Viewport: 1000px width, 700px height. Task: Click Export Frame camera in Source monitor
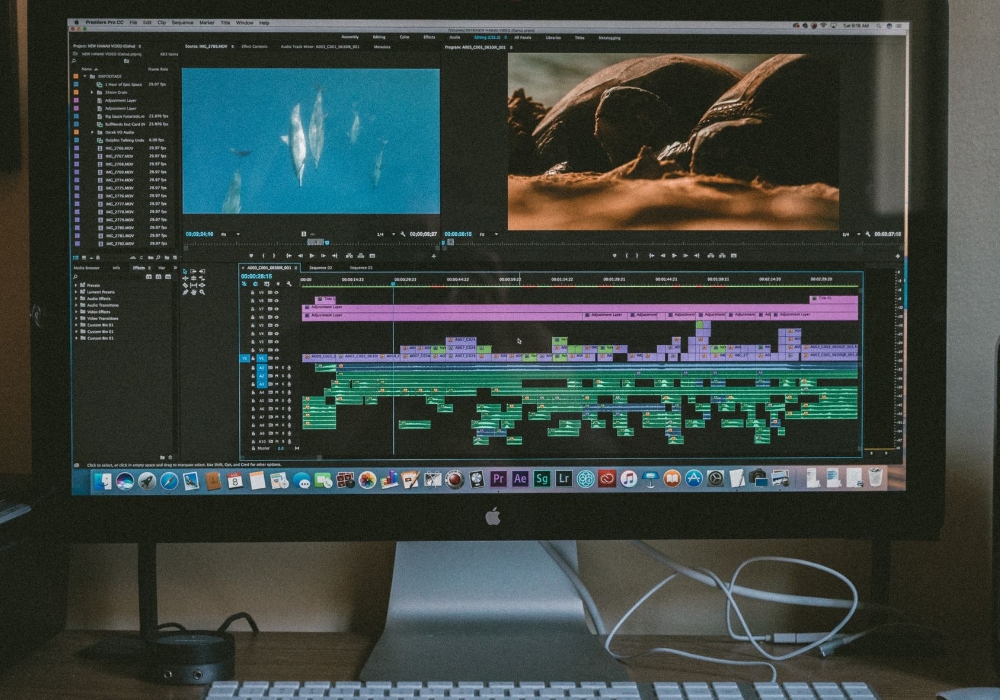372,256
